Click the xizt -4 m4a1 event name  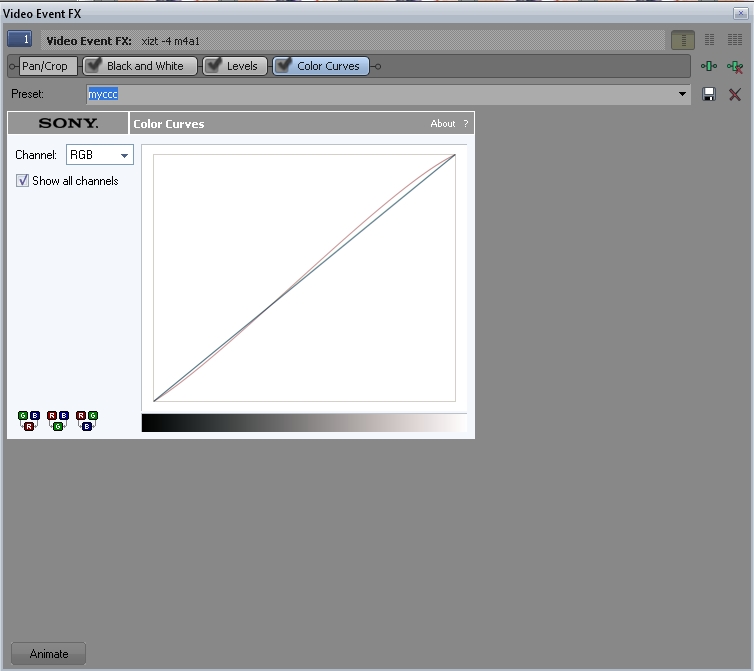pyautogui.click(x=170, y=41)
